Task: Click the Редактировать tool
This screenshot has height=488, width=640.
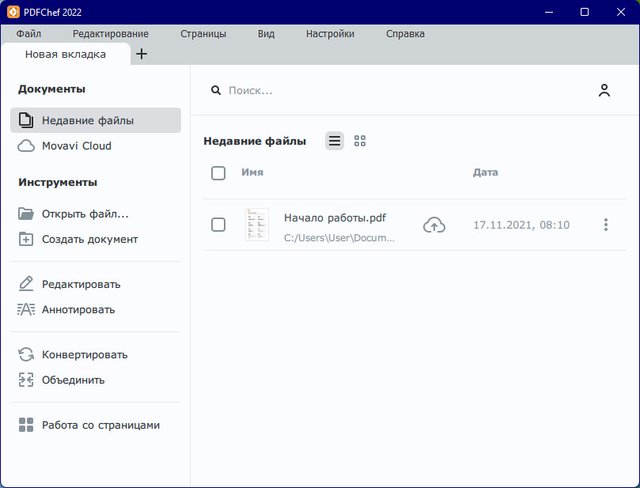Action: [x=80, y=284]
